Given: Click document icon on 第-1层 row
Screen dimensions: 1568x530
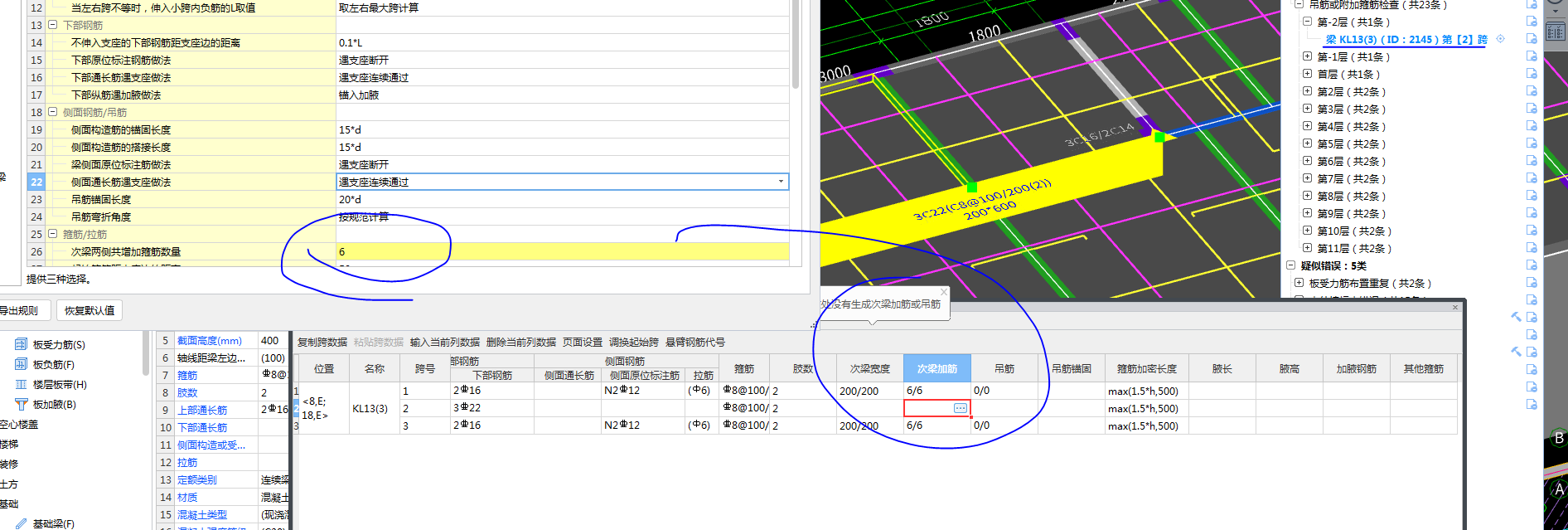Looking at the screenshot, I should (x=1532, y=56).
